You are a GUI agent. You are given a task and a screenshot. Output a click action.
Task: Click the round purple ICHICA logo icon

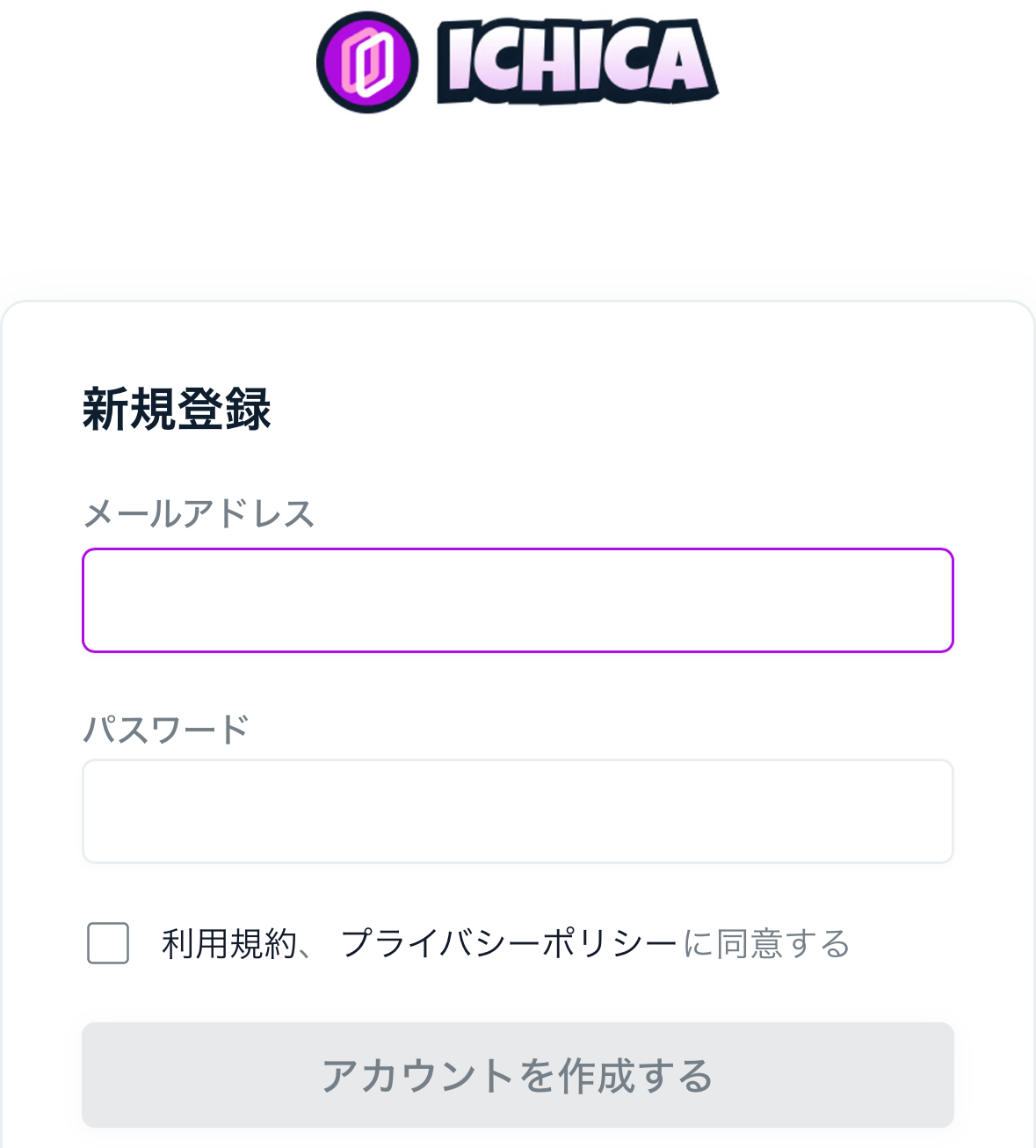click(367, 62)
